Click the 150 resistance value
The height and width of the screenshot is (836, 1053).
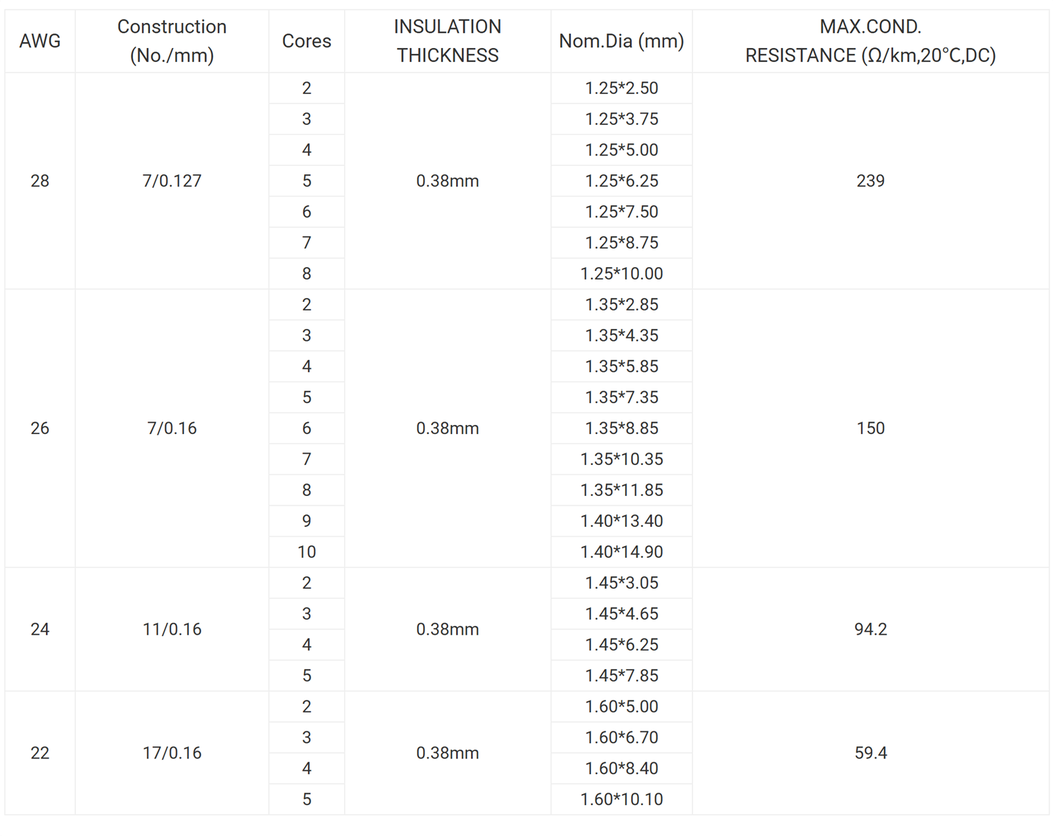870,428
